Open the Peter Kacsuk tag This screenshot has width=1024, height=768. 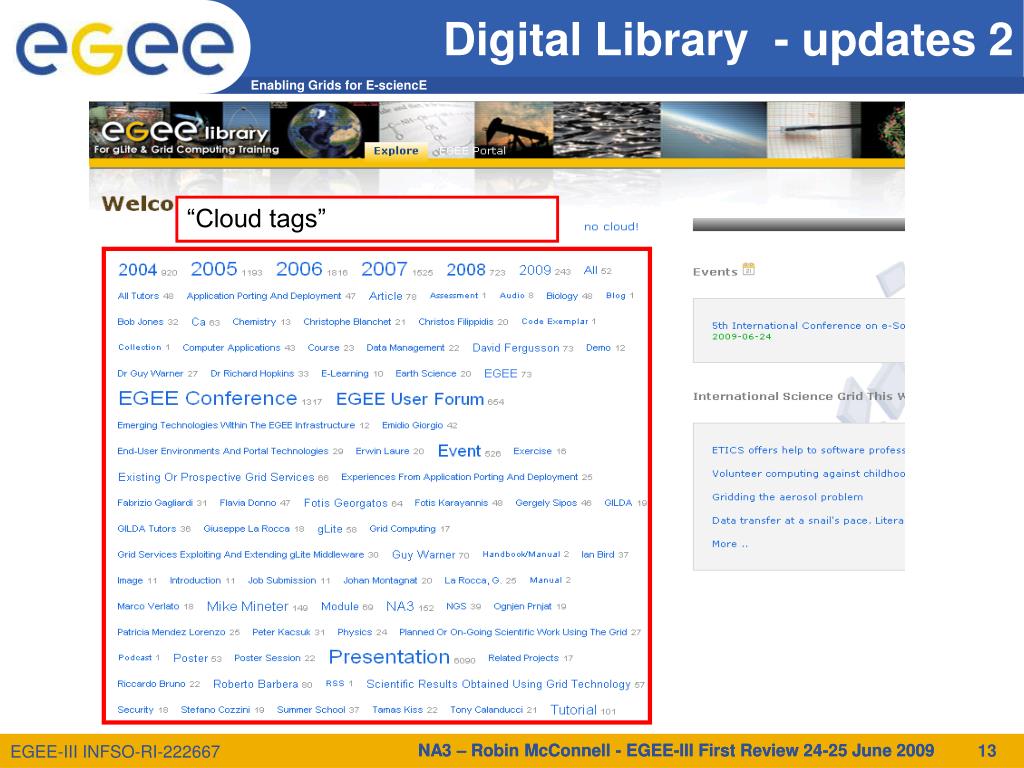click(281, 632)
